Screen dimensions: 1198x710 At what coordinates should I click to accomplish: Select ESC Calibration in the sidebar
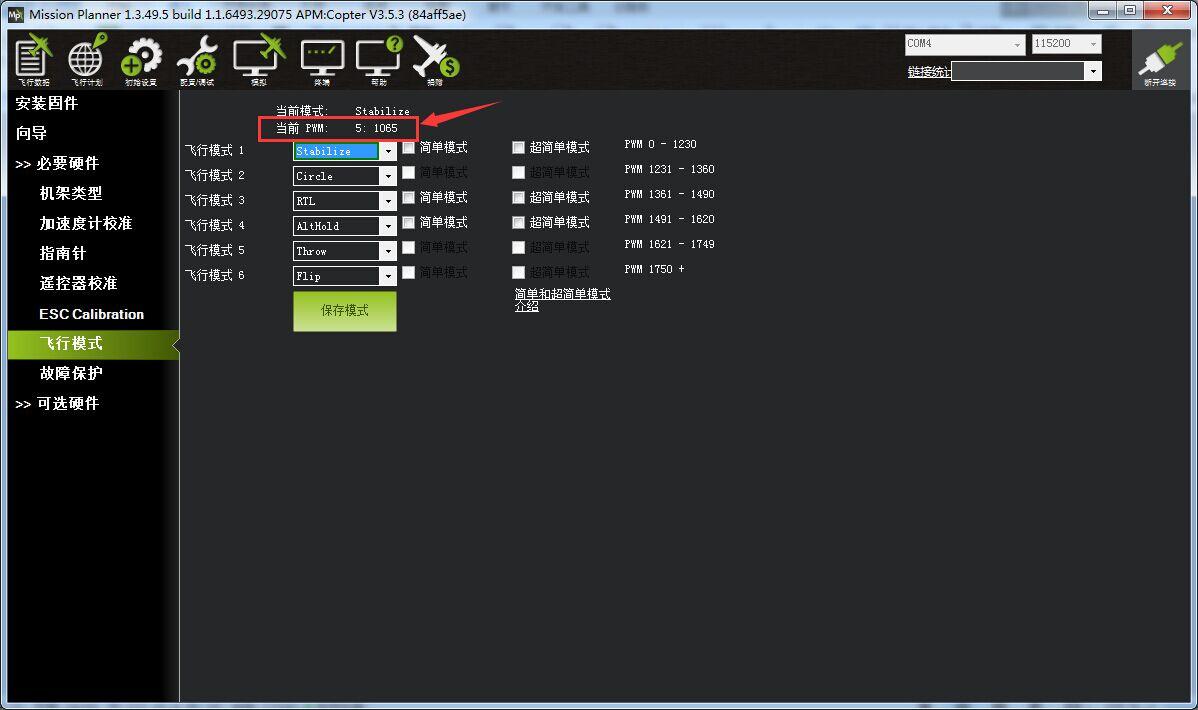pos(91,314)
